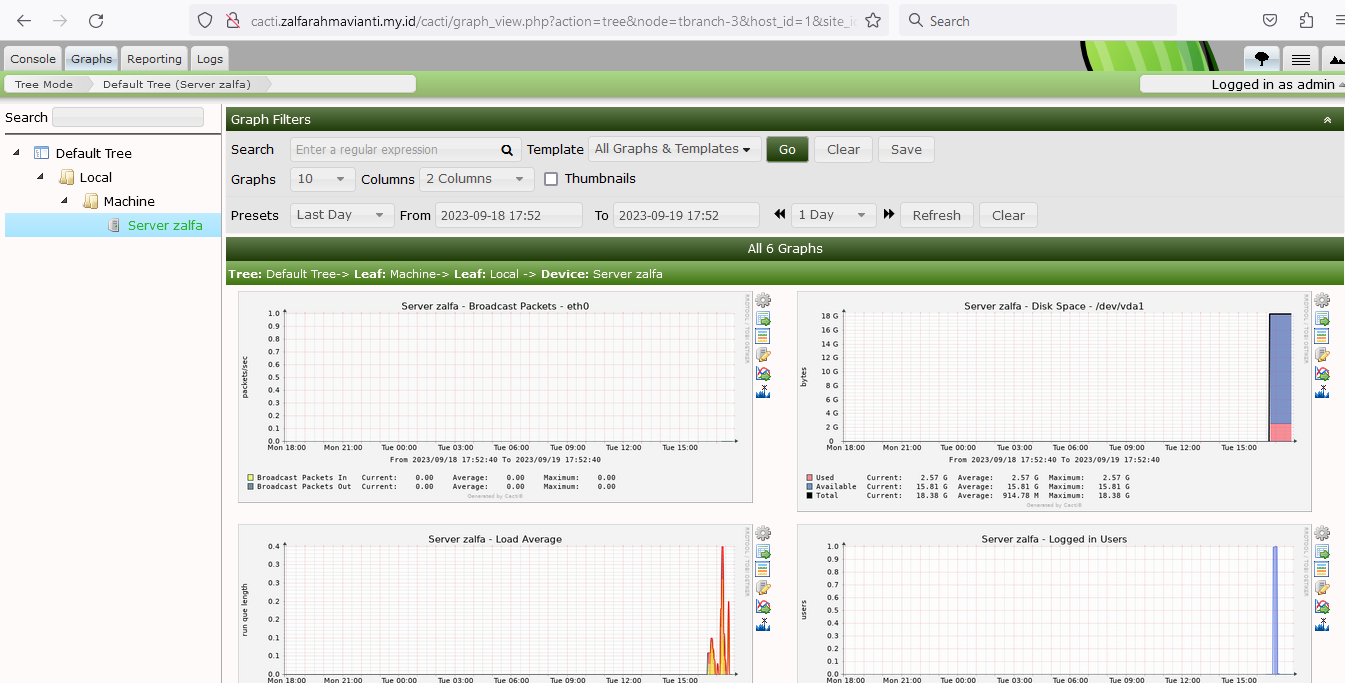Collapse the Machine branch arrow
The width and height of the screenshot is (1345, 683).
click(64, 201)
